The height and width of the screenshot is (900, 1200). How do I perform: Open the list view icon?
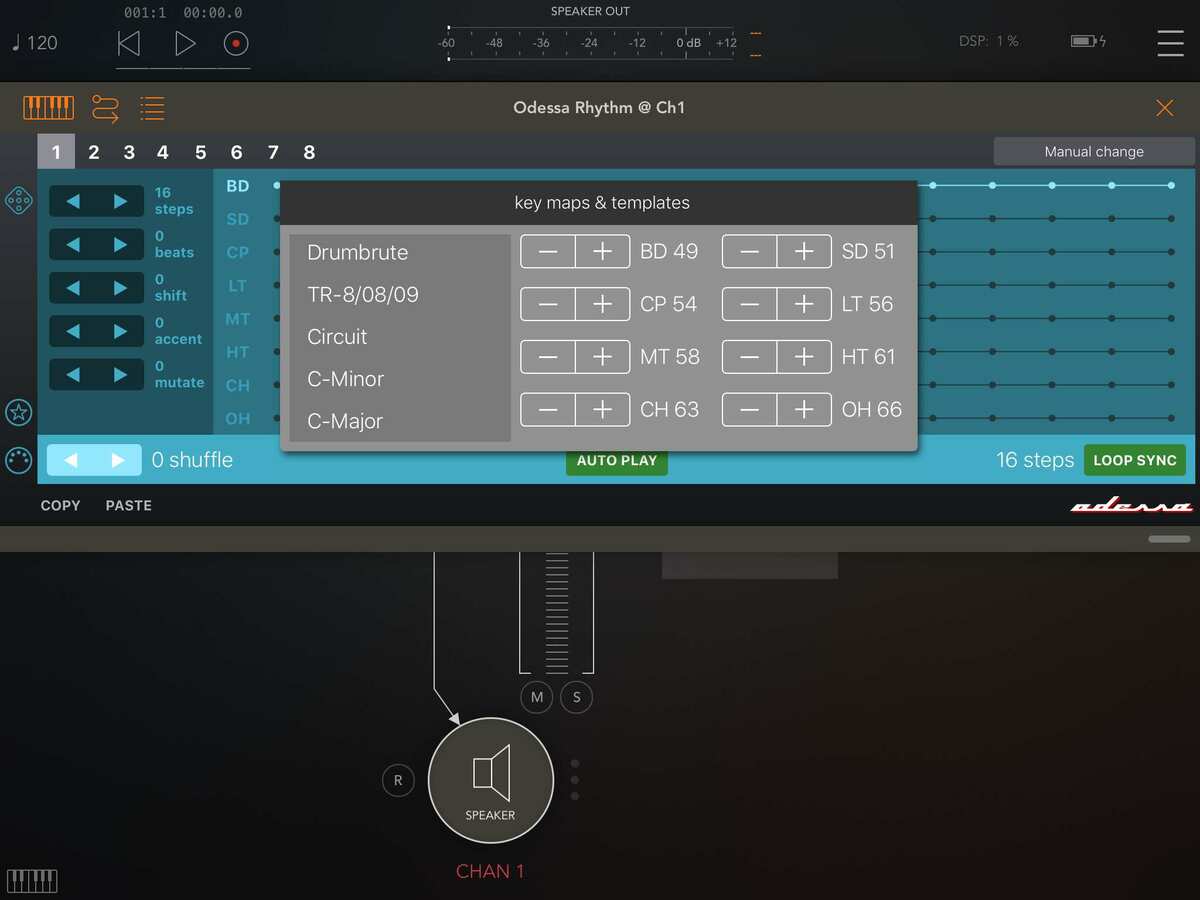(x=152, y=108)
